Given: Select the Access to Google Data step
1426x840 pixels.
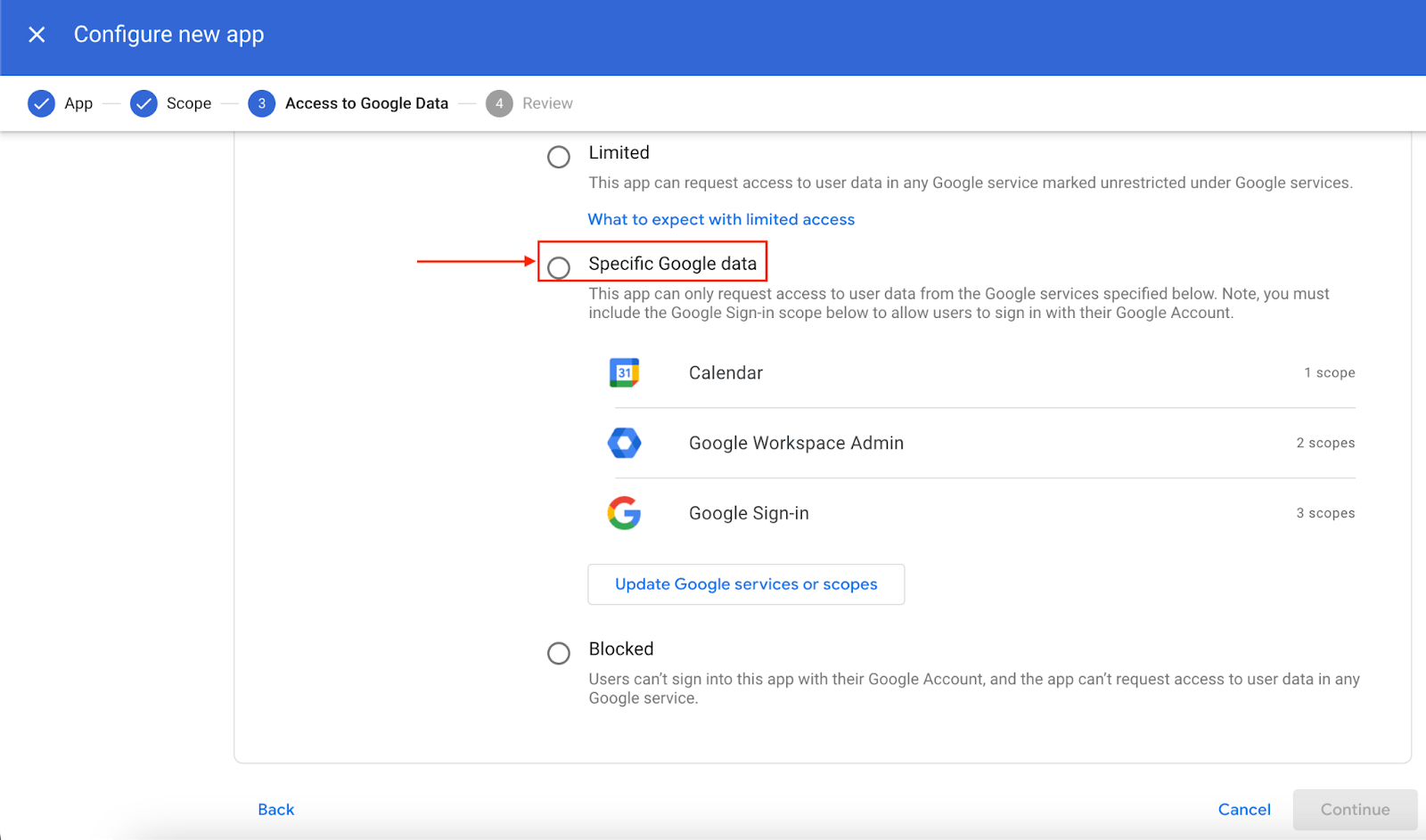Looking at the screenshot, I should click(x=366, y=103).
